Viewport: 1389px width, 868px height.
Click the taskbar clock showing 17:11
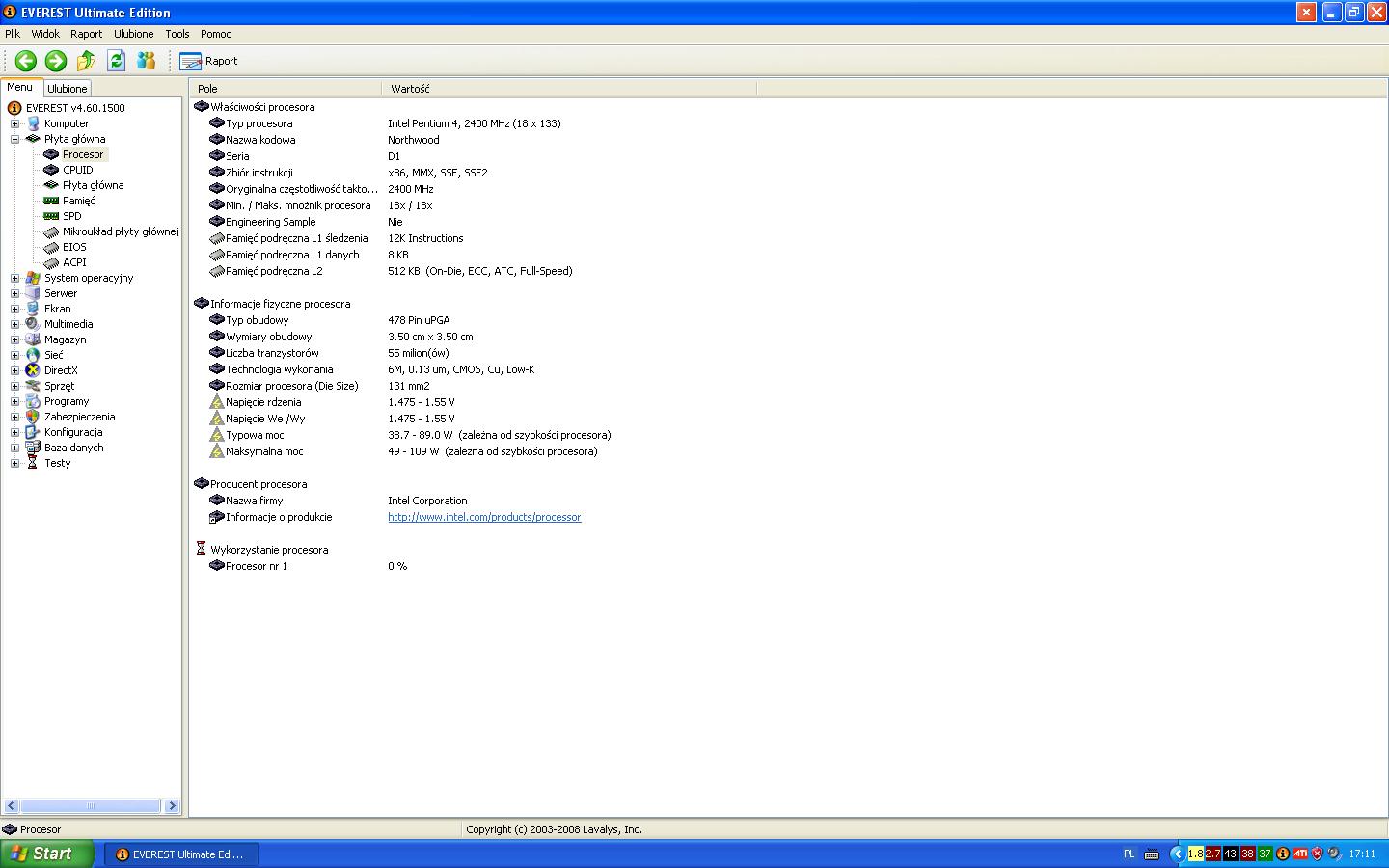coord(1362,854)
